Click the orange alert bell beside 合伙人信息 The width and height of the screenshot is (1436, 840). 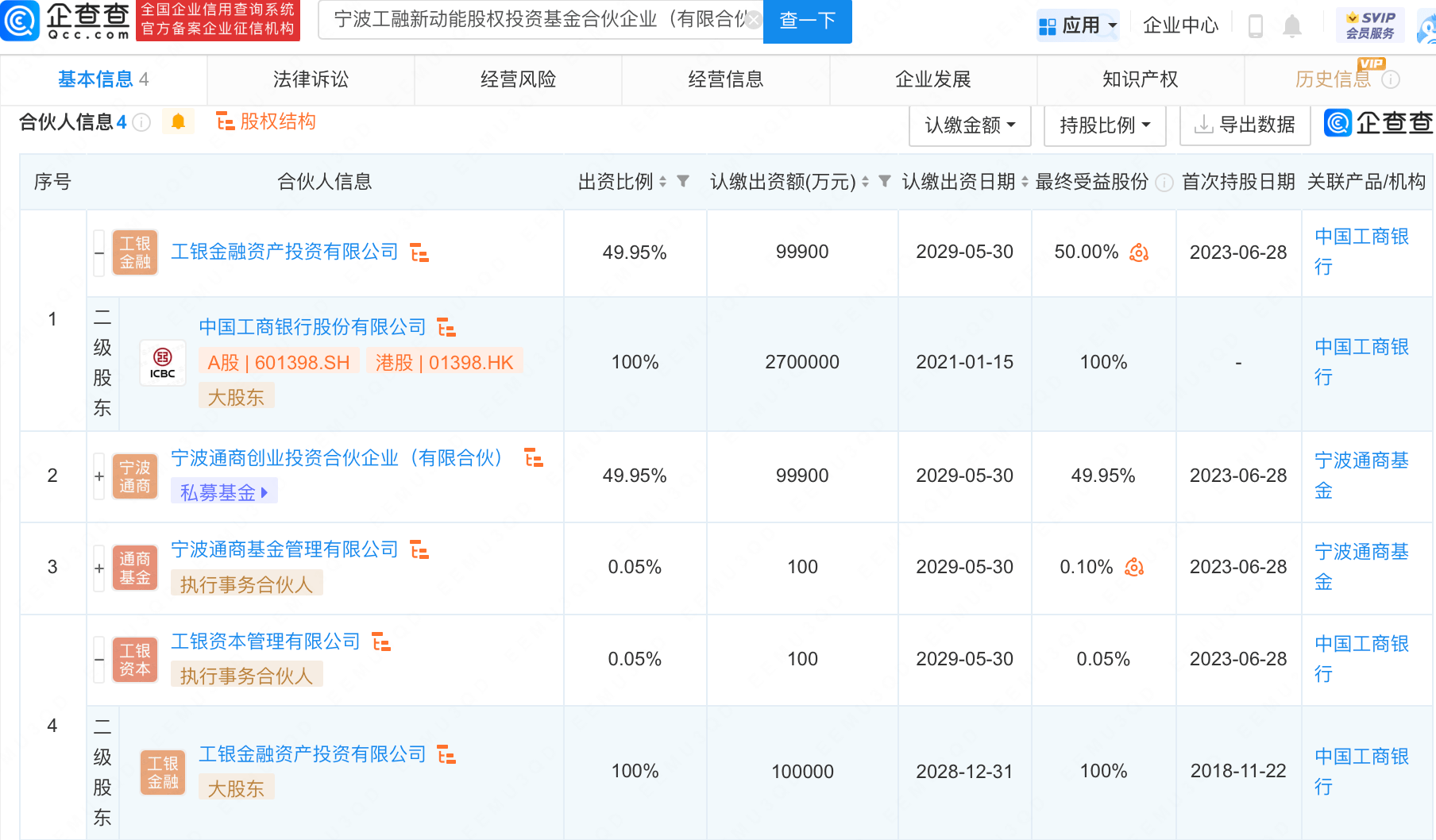[x=178, y=121]
